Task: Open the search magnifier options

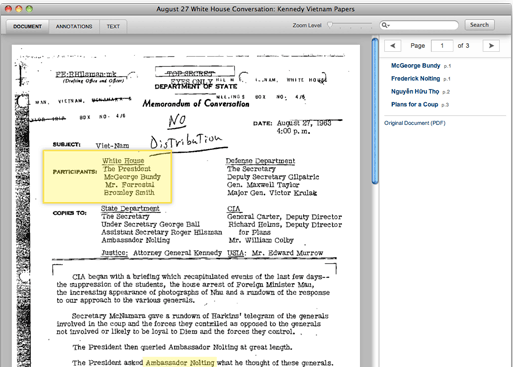Action: [x=385, y=25]
